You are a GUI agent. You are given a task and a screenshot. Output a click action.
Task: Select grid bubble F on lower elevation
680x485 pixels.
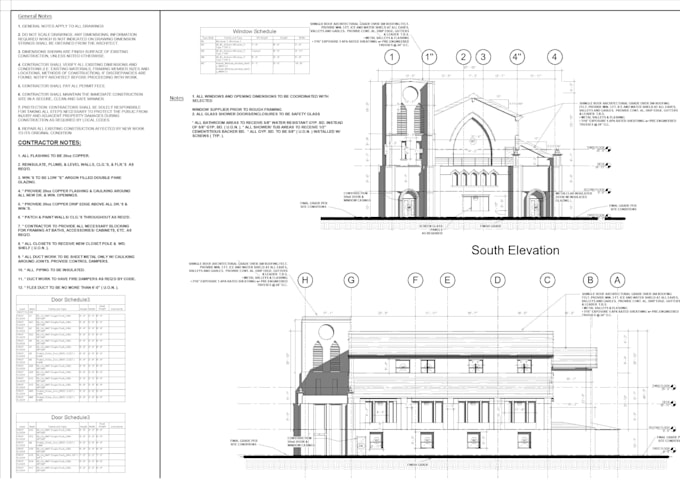click(x=415, y=280)
